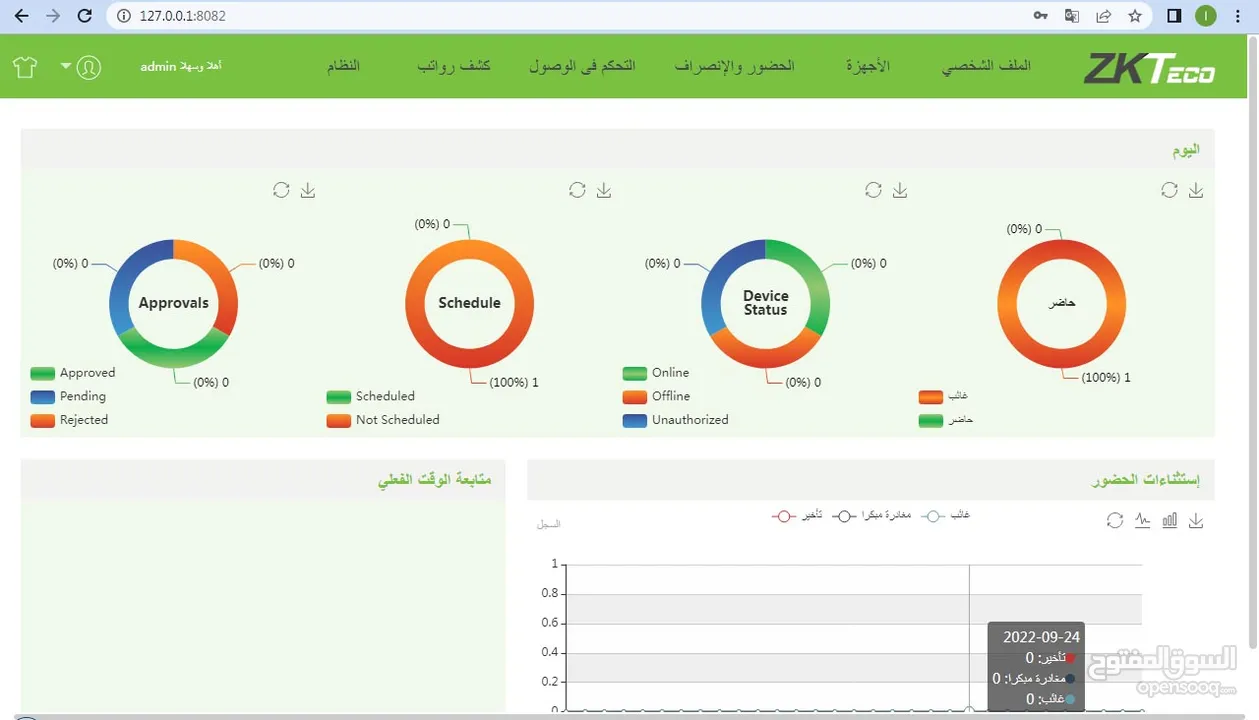Screen dimensions: 1259x720
Task: Toggle the Unauthorized legend entry
Action: (x=675, y=420)
